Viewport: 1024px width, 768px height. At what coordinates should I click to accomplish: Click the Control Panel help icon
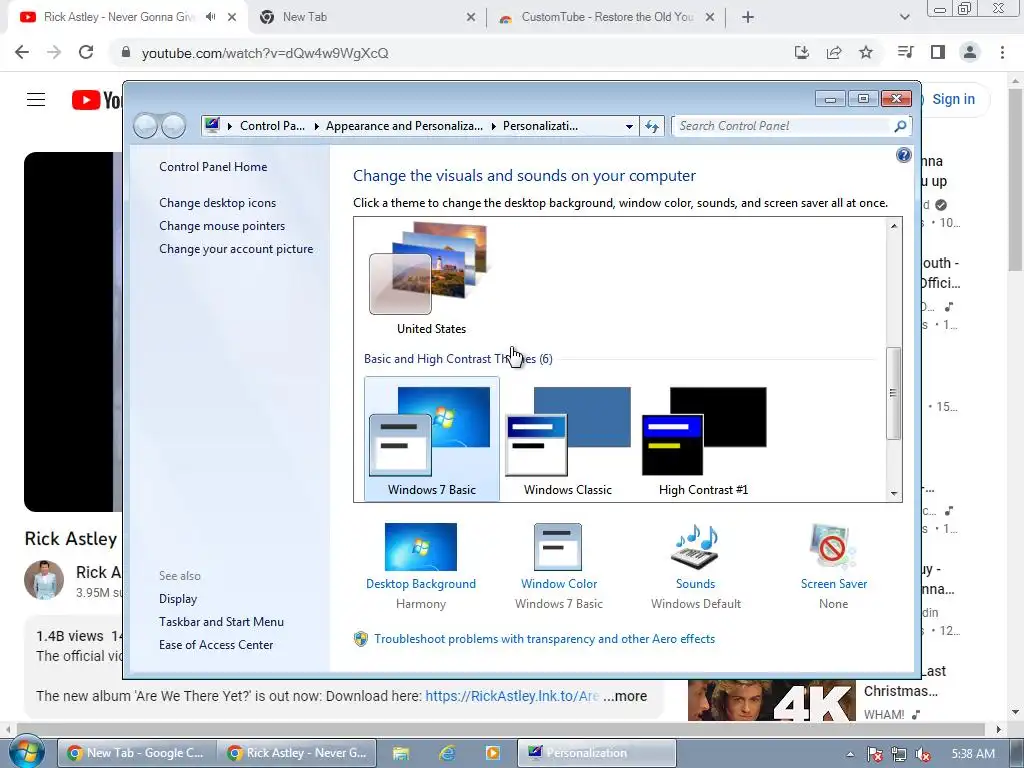coord(903,155)
